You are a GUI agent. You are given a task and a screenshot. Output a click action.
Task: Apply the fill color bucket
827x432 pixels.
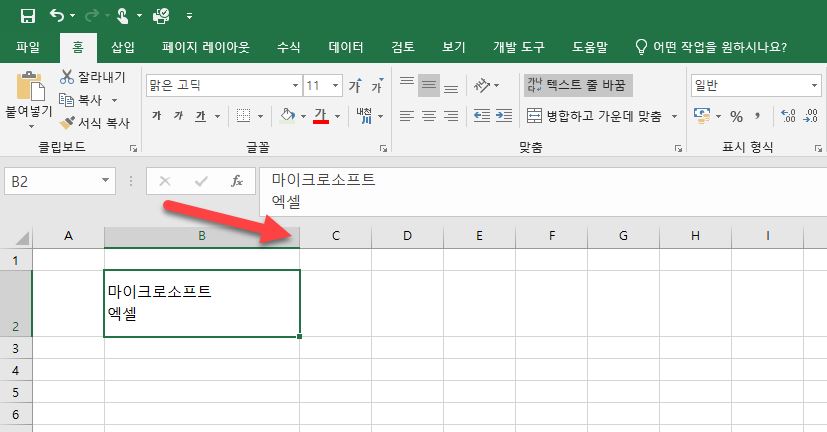[287, 116]
